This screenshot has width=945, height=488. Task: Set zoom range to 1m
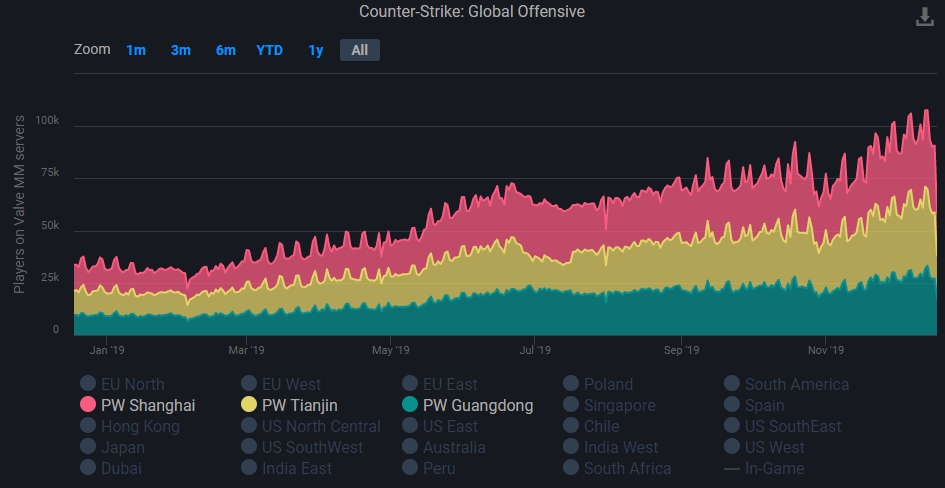click(x=136, y=50)
